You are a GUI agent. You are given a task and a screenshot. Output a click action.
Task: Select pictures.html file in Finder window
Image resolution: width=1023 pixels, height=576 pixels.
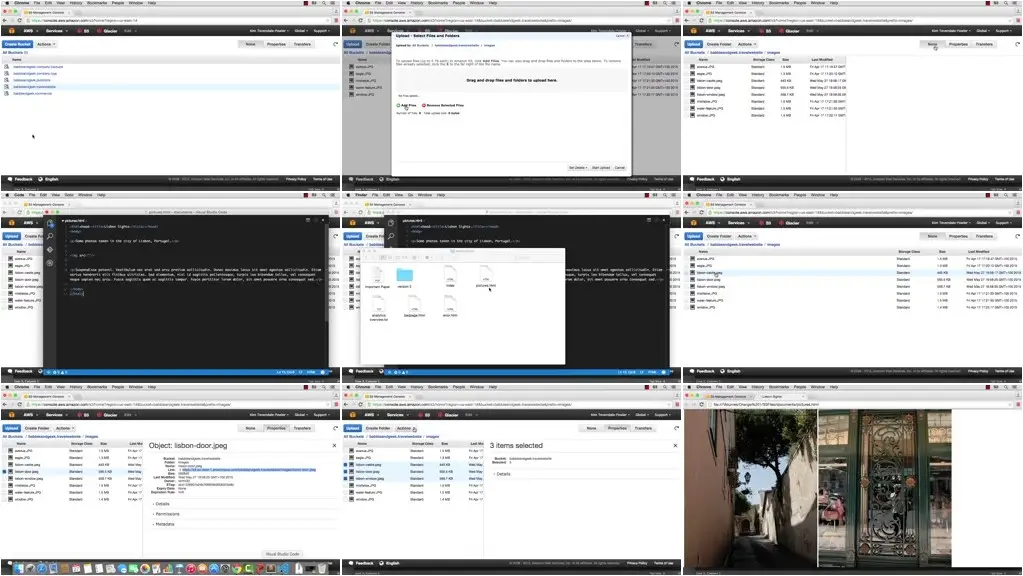point(485,277)
